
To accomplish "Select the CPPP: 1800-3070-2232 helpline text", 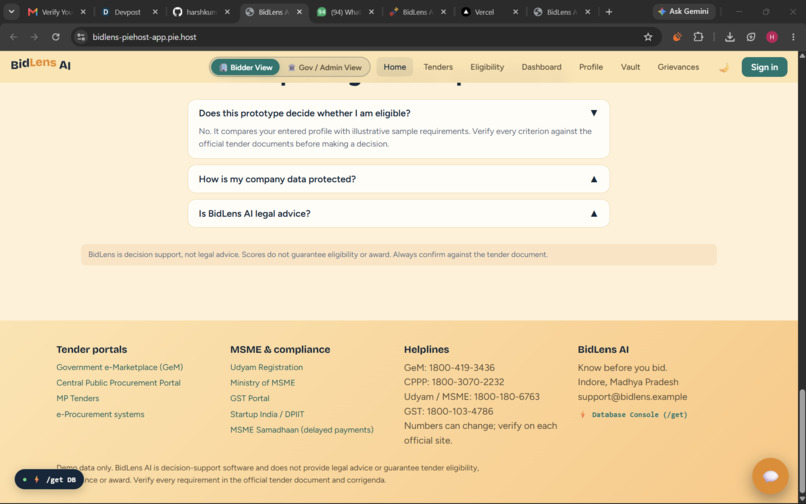I will coord(454,382).
